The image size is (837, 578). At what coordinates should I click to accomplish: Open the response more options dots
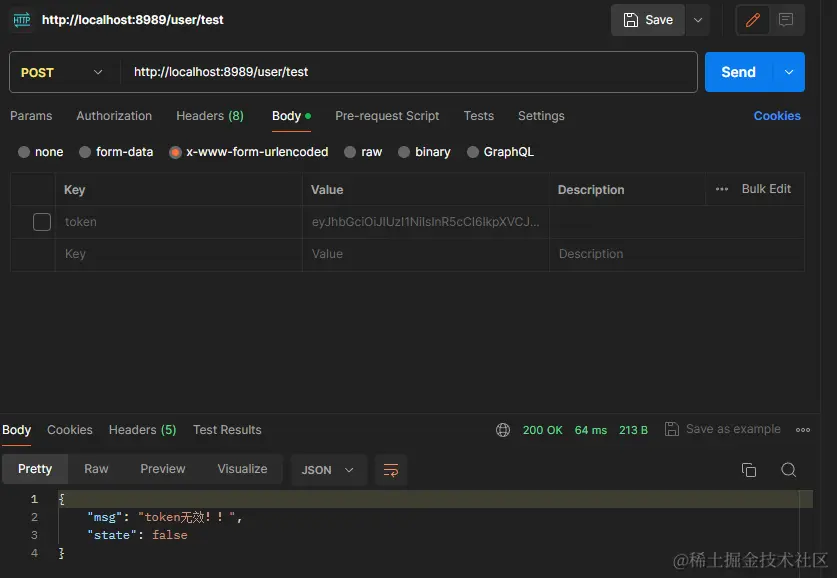click(803, 430)
